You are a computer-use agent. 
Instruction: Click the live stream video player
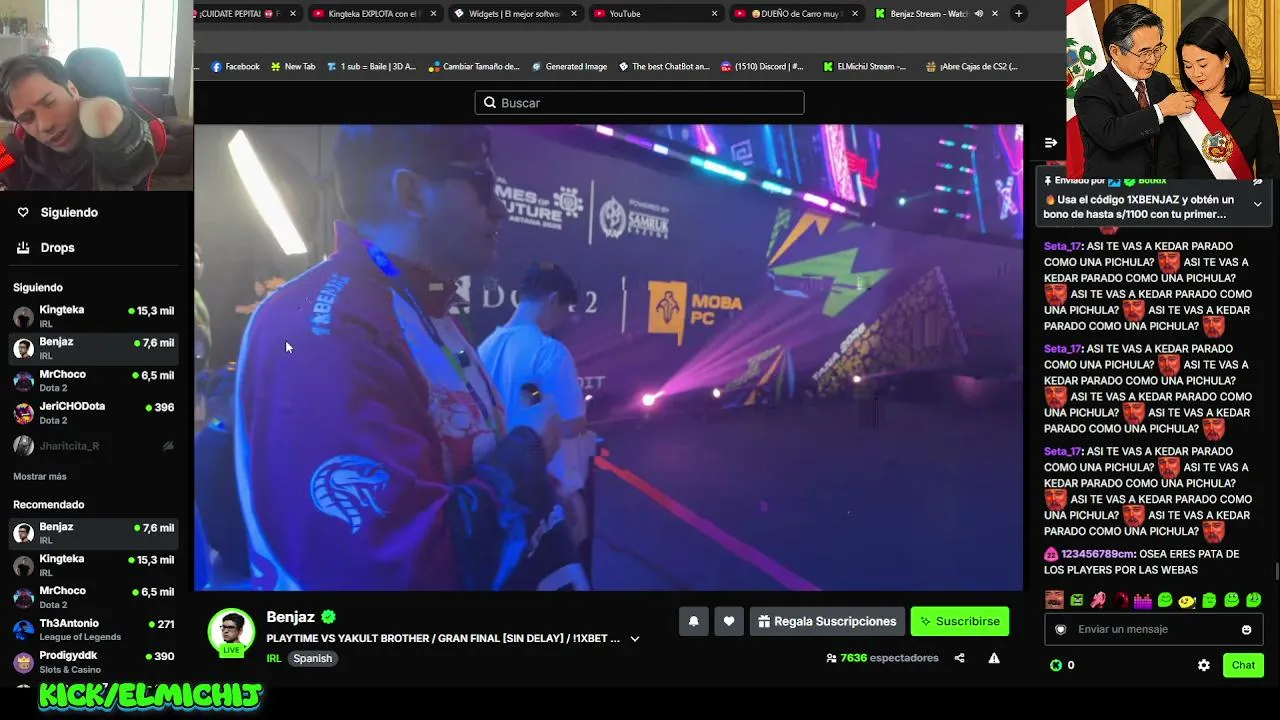608,357
